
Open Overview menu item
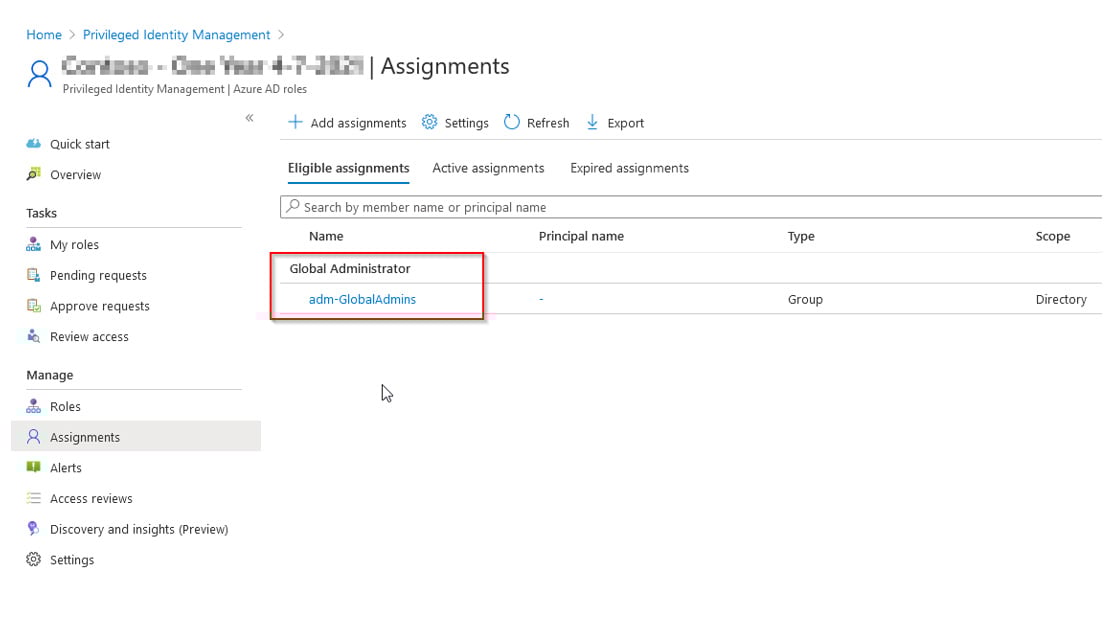(x=76, y=175)
